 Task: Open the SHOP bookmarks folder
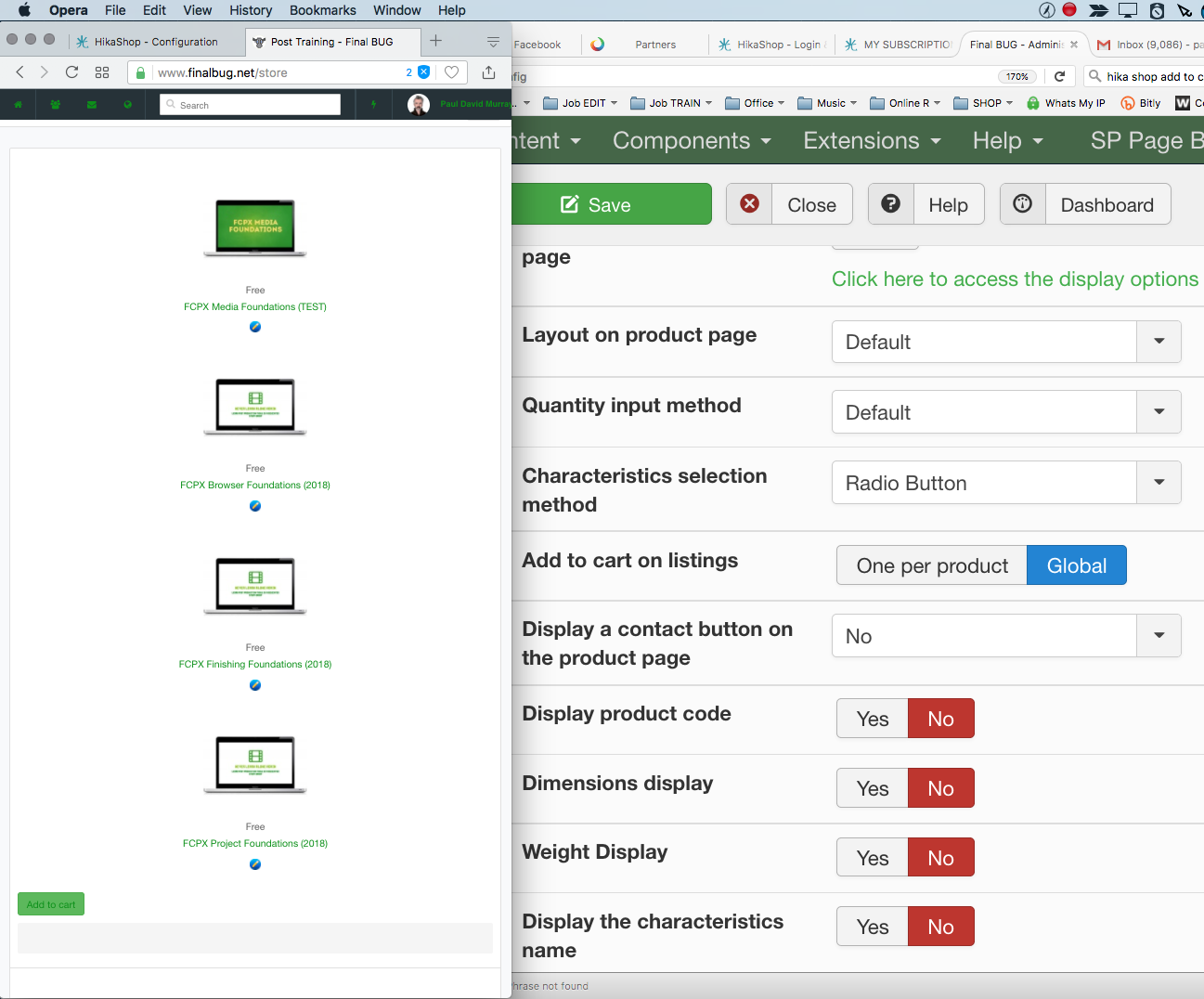(983, 103)
